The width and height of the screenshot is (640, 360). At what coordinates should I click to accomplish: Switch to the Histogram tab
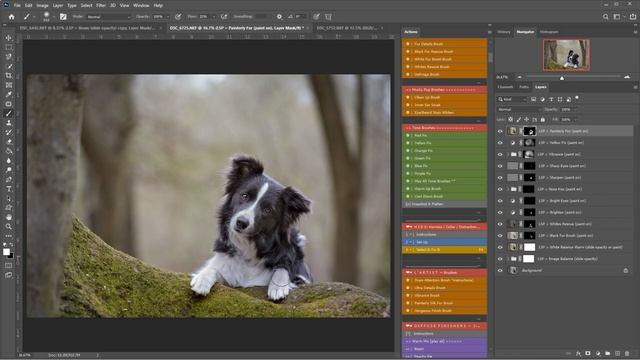[x=549, y=32]
